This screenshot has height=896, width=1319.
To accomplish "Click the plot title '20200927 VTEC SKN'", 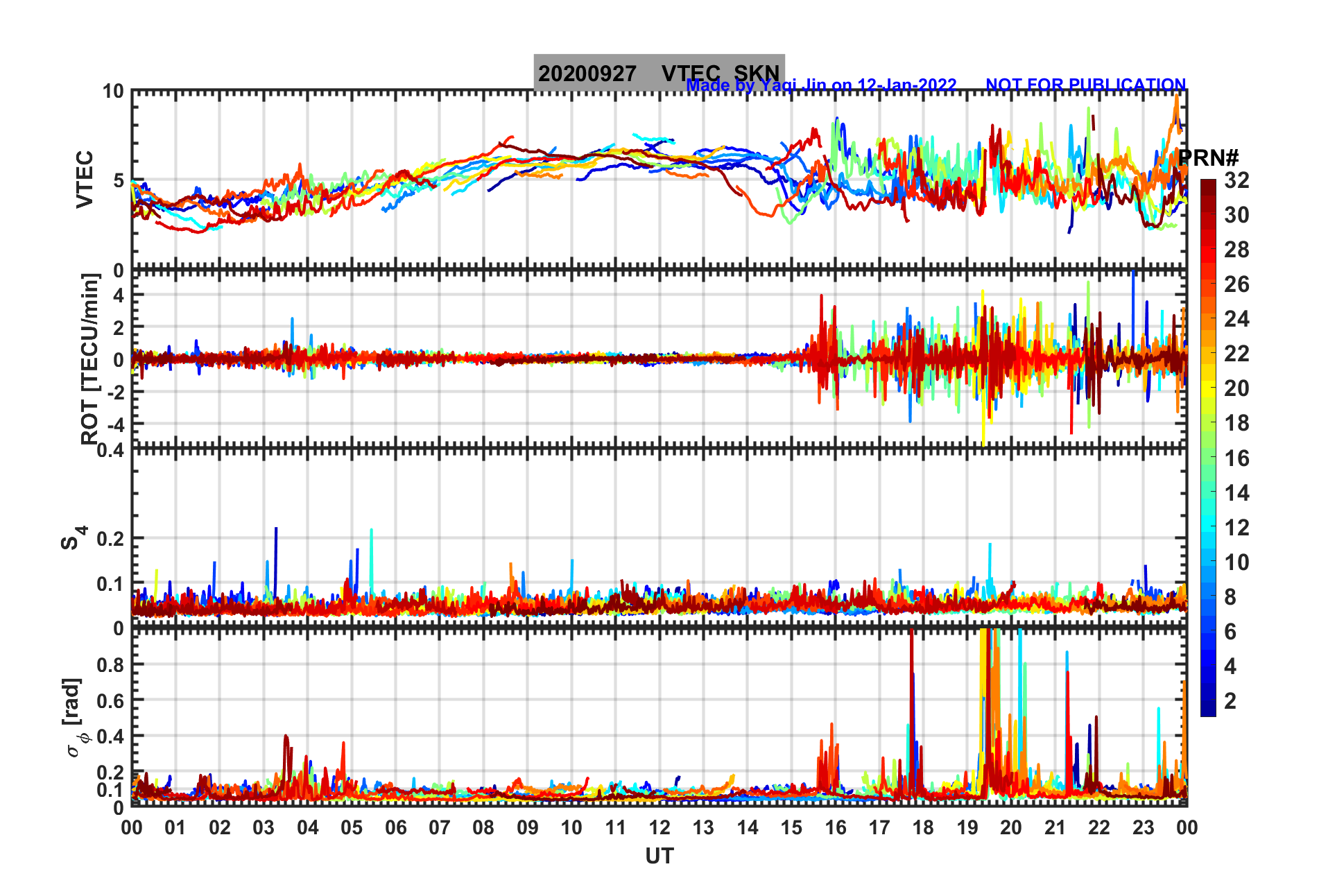I will coord(659,73).
